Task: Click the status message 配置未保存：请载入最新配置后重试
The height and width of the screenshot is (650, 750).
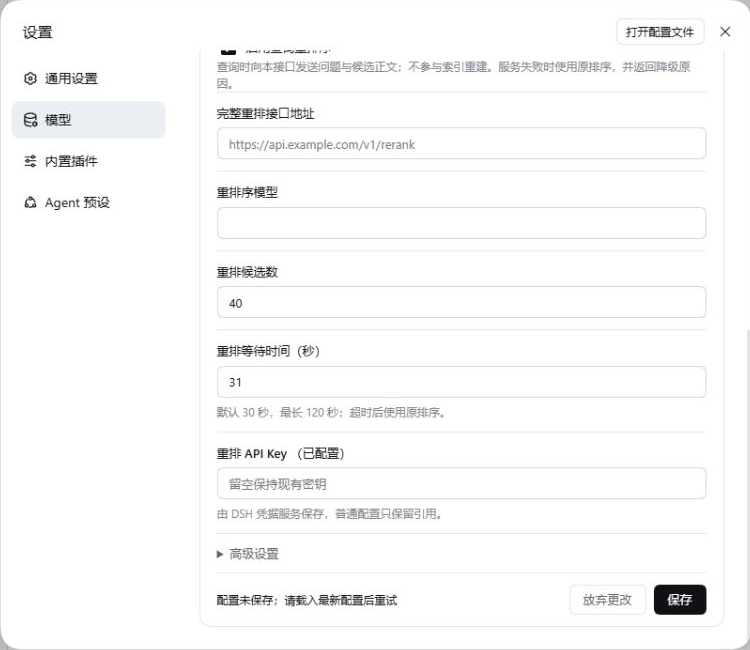Action: (x=307, y=600)
